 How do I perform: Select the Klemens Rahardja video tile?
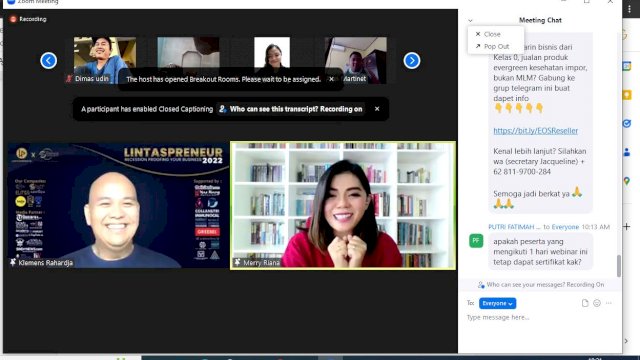[x=118, y=205]
